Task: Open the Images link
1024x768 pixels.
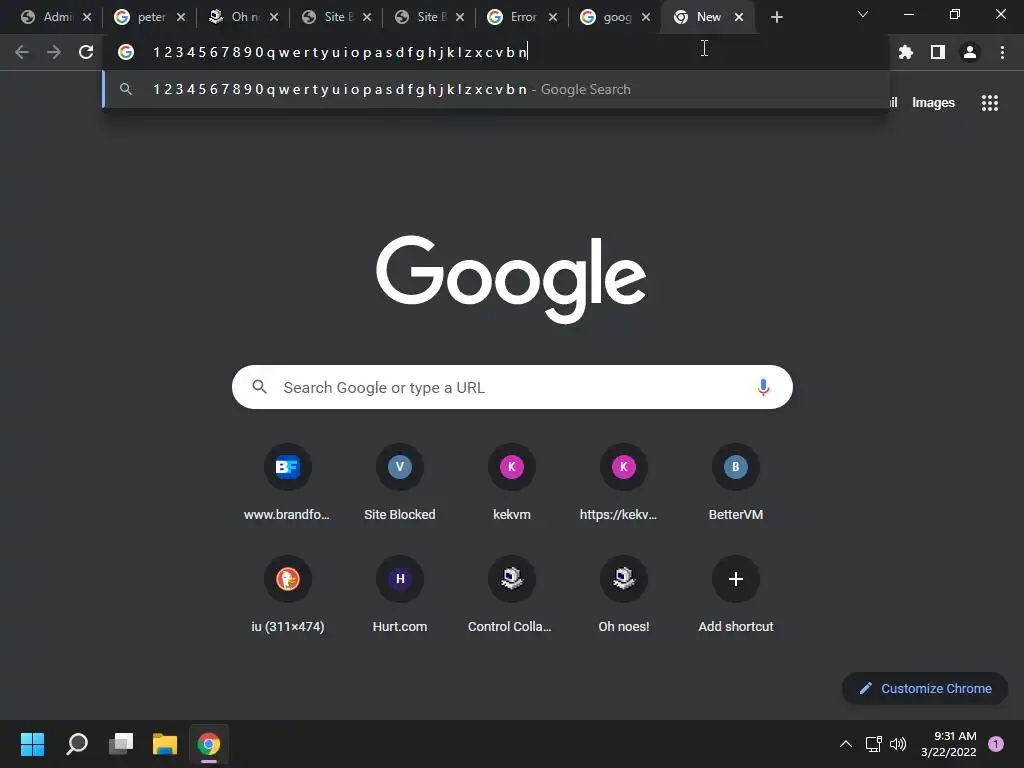Action: [x=933, y=103]
